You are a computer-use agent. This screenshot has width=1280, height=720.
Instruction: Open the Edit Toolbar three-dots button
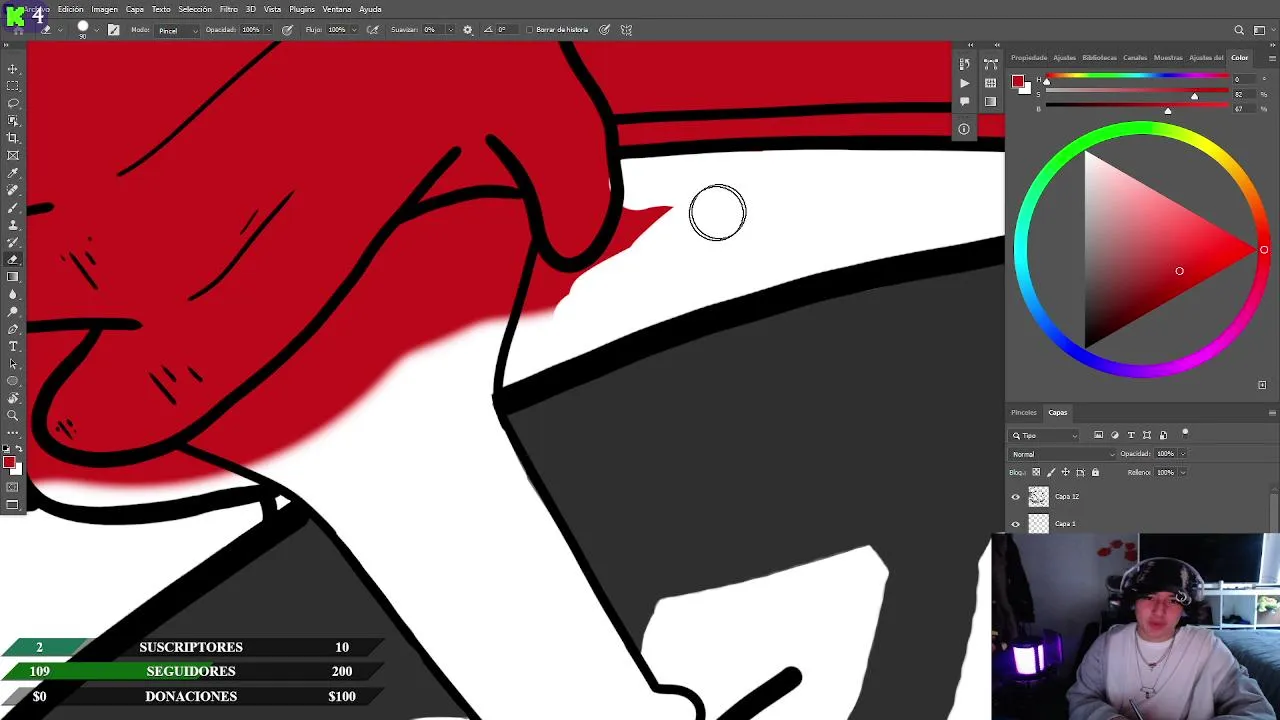point(13,432)
